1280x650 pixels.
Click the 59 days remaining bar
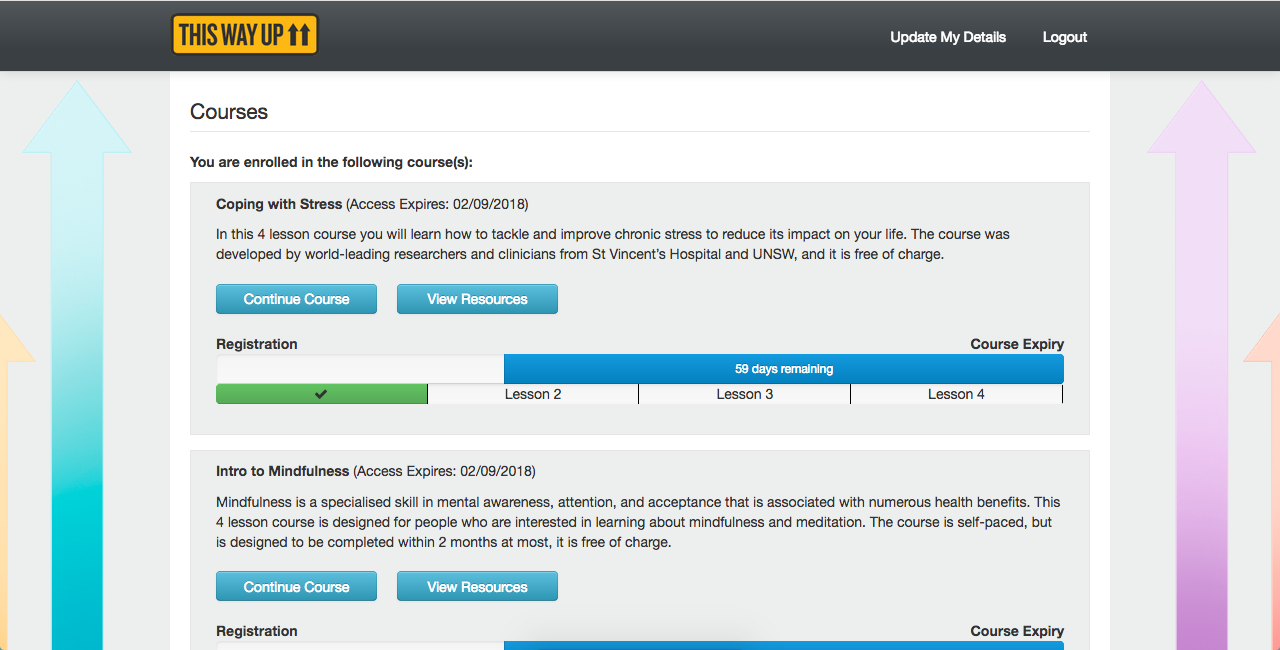[783, 369]
